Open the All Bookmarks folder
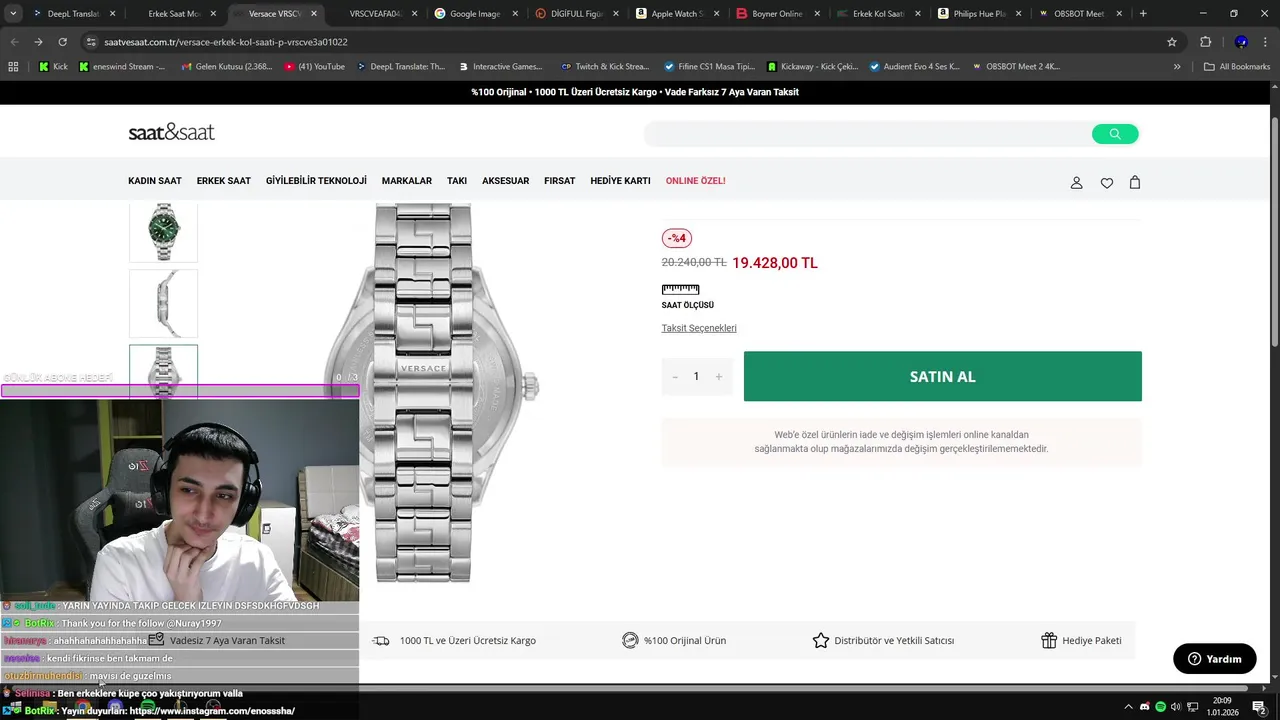The image size is (1280, 720). tap(1237, 66)
